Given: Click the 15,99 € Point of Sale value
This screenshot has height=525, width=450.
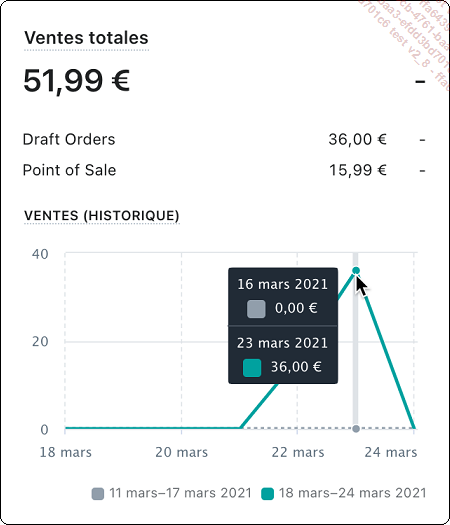Looking at the screenshot, I should point(358,170).
